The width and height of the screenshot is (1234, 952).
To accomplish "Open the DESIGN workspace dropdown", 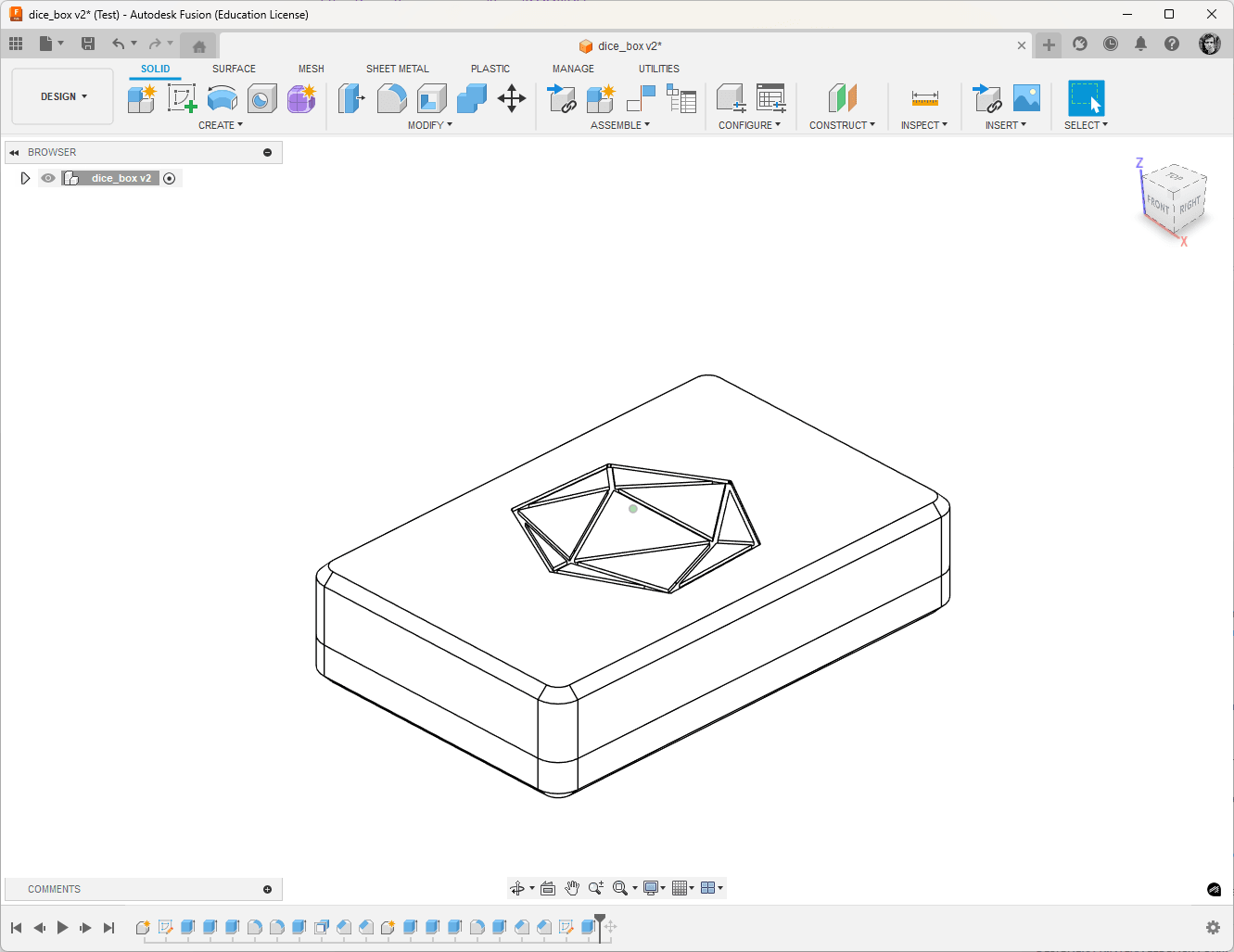I will (63, 96).
